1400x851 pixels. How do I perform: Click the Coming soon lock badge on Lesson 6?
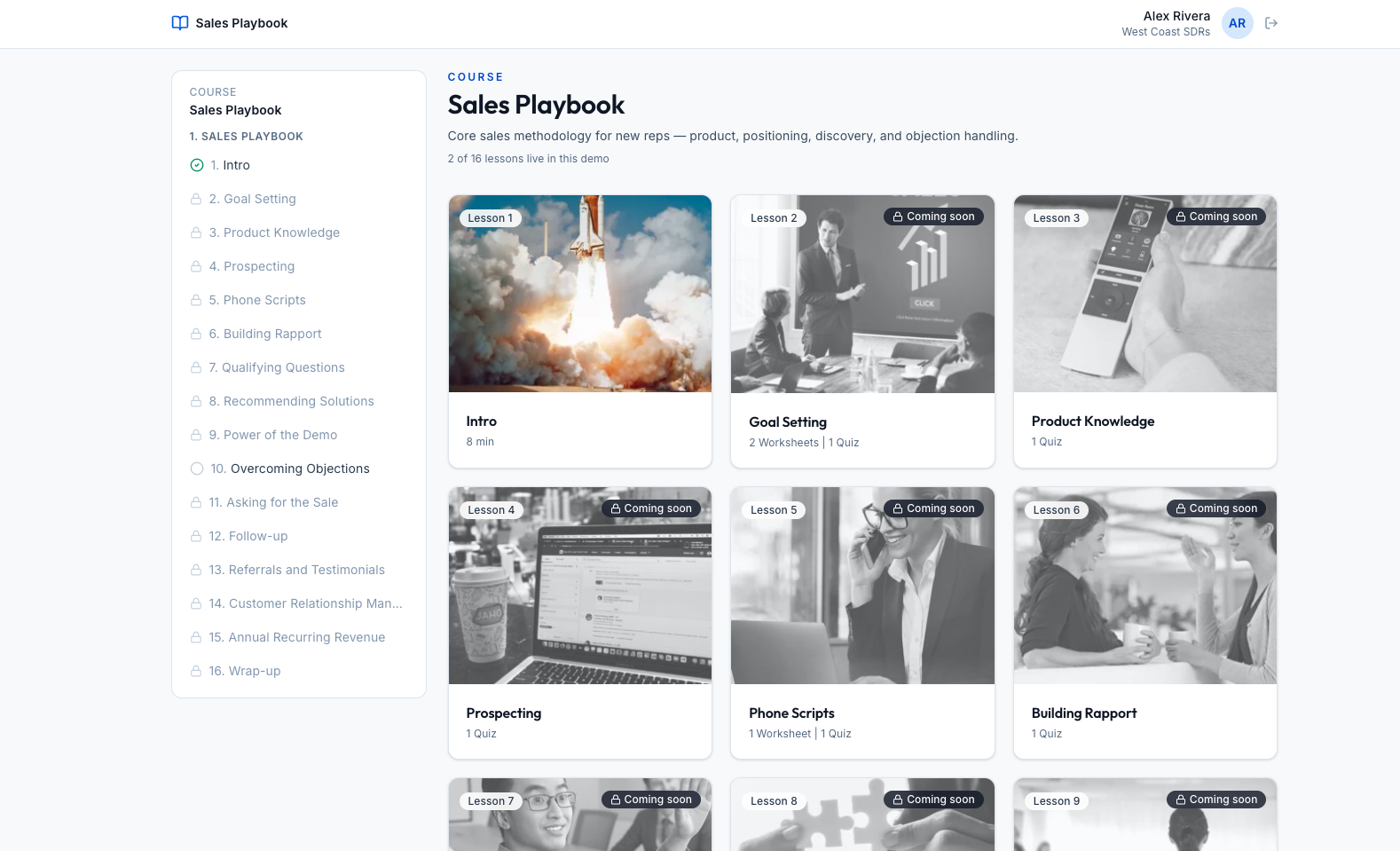(x=1216, y=508)
